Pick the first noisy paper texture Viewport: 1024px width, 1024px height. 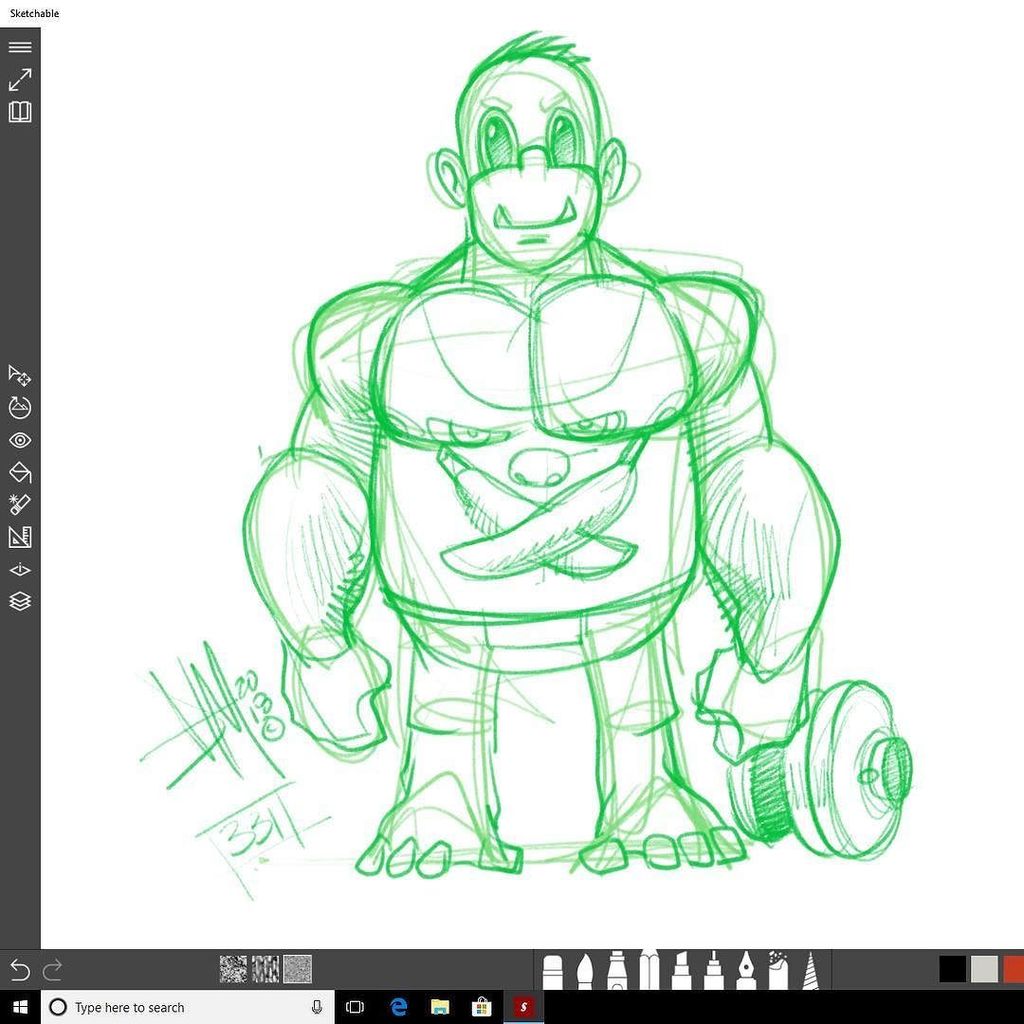pyautogui.click(x=233, y=969)
